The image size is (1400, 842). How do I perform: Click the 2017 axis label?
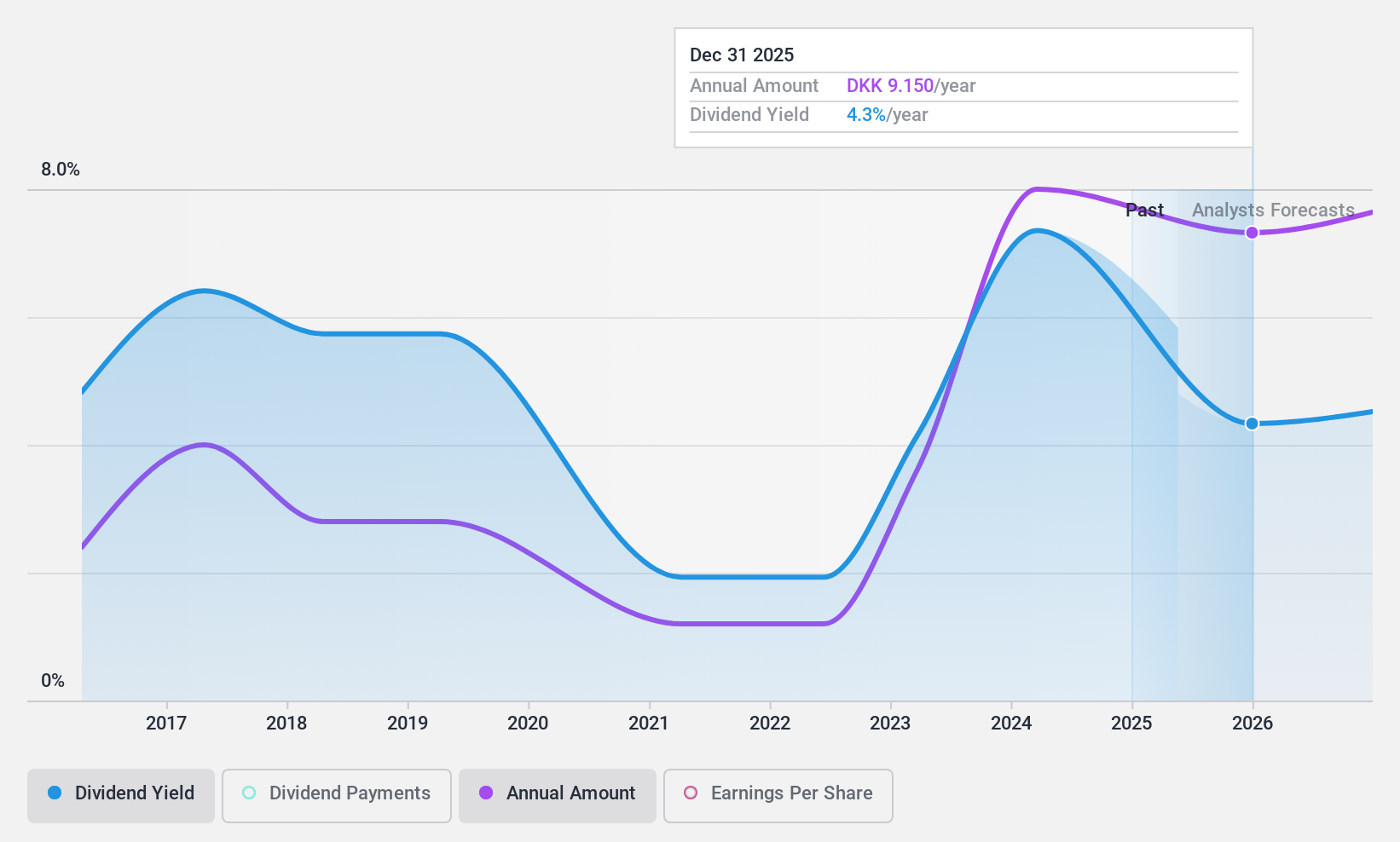[x=166, y=724]
